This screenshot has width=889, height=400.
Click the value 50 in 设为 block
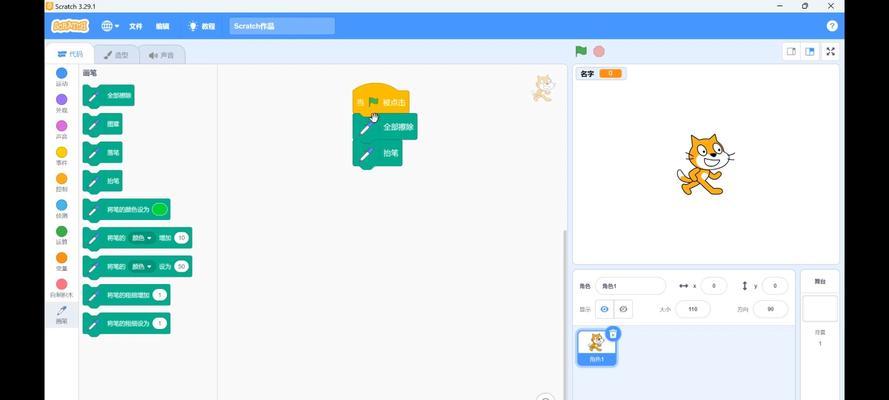click(x=181, y=266)
